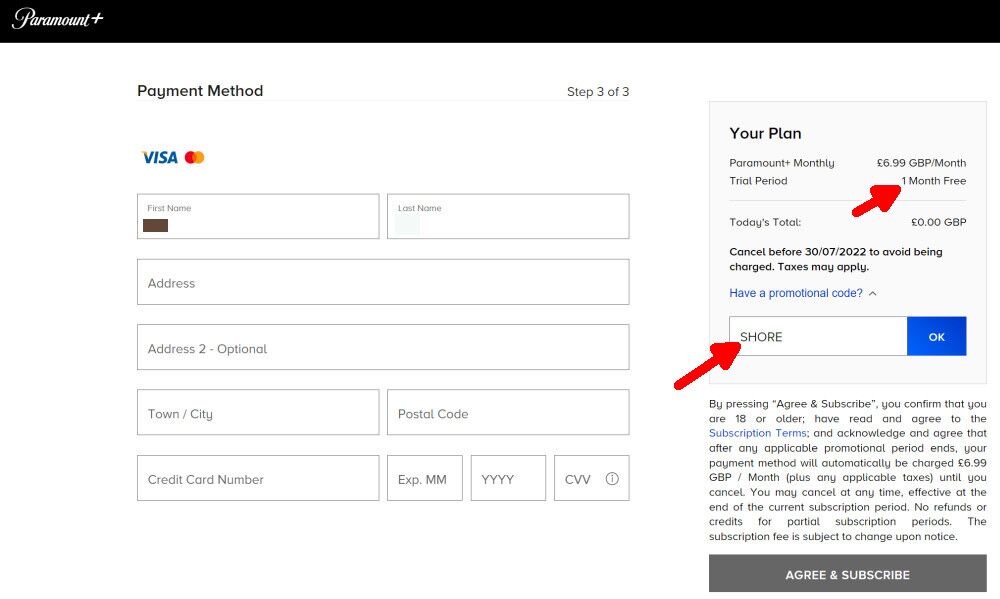Open the CVV info tooltip icon

coord(612,479)
